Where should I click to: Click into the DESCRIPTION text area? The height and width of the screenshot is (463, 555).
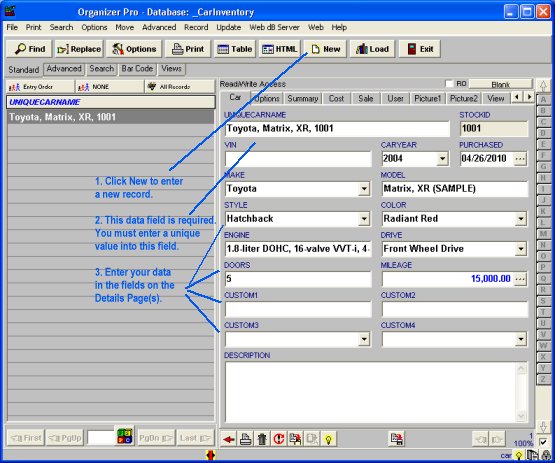(371, 392)
